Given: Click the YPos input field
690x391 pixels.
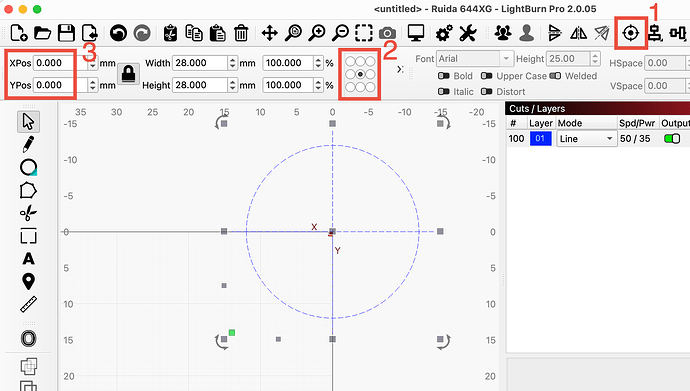Looking at the screenshot, I should [61, 85].
